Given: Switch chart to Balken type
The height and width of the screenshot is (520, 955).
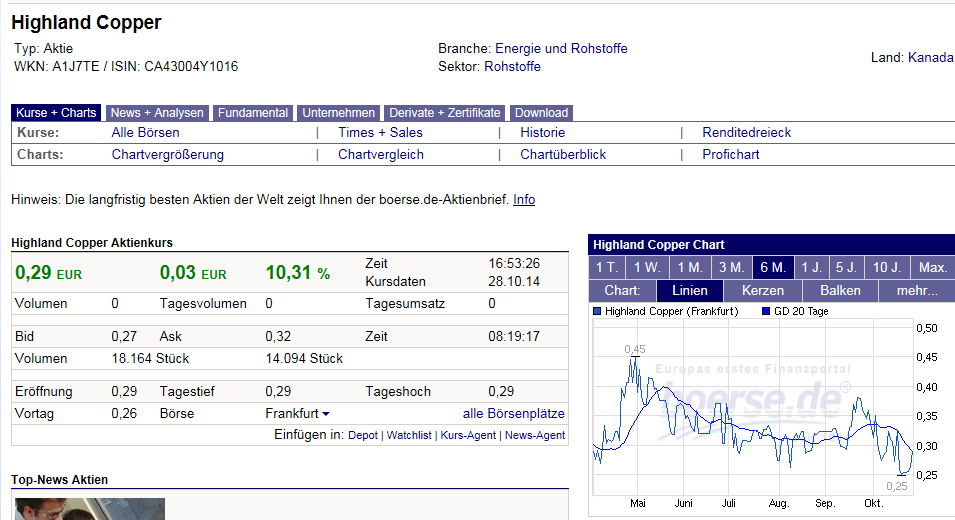Looking at the screenshot, I should point(840,290).
